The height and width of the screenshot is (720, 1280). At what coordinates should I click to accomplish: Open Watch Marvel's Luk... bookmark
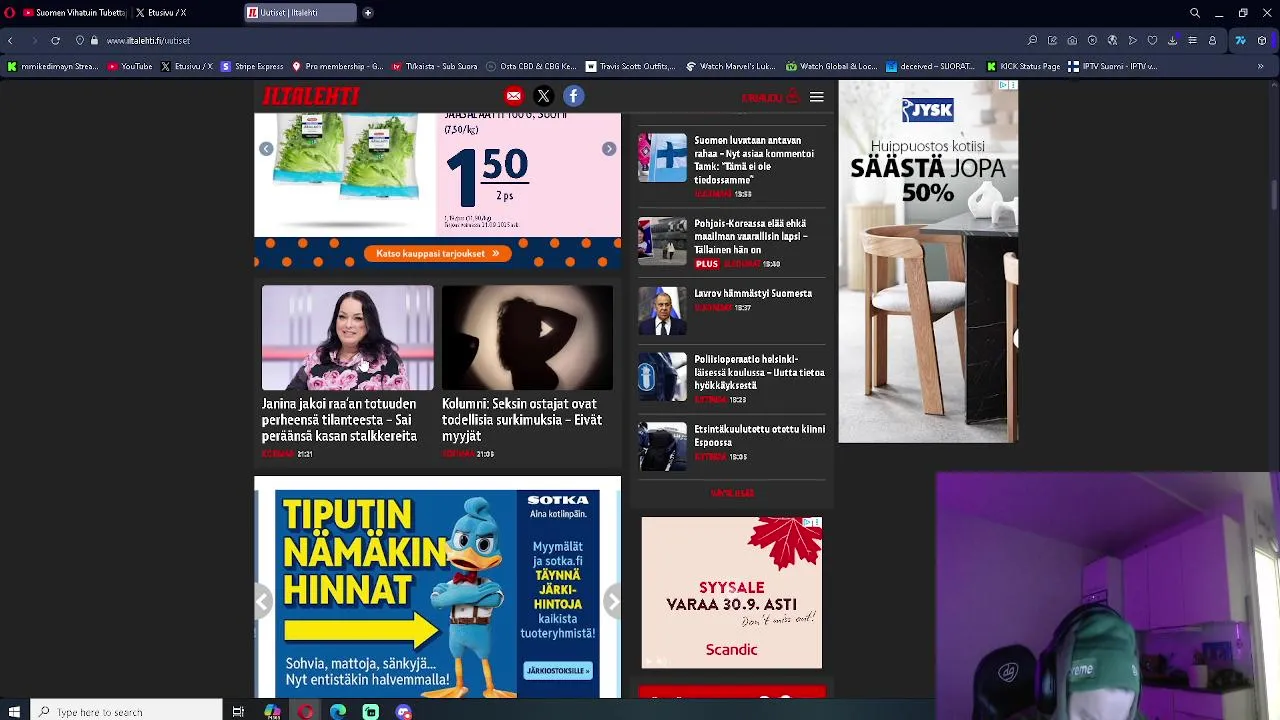click(731, 67)
